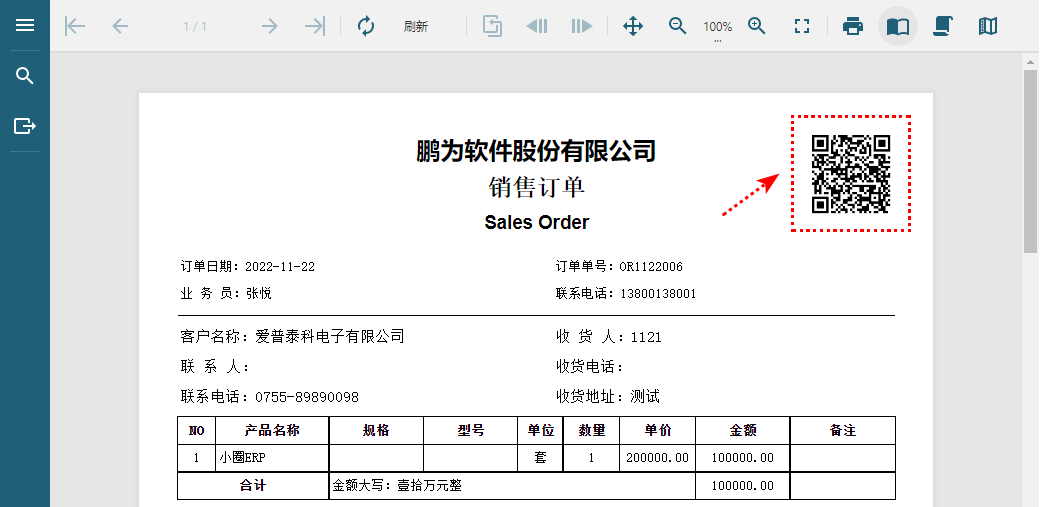Viewport: 1040px width, 507px height.
Task: Click the search icon in left sidebar
Action: (25, 76)
